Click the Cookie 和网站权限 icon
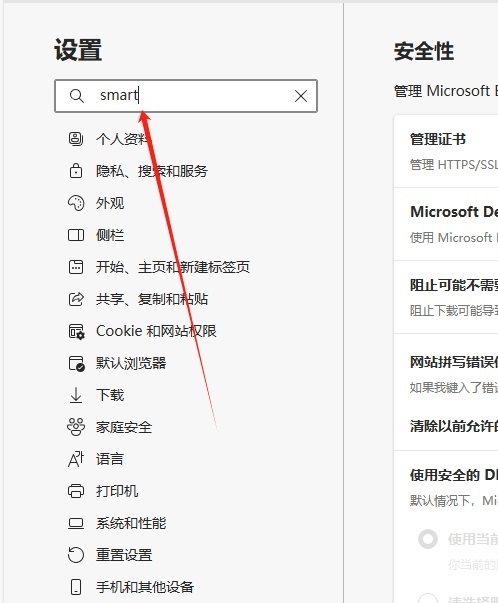This screenshot has height=603, width=498. [x=76, y=331]
